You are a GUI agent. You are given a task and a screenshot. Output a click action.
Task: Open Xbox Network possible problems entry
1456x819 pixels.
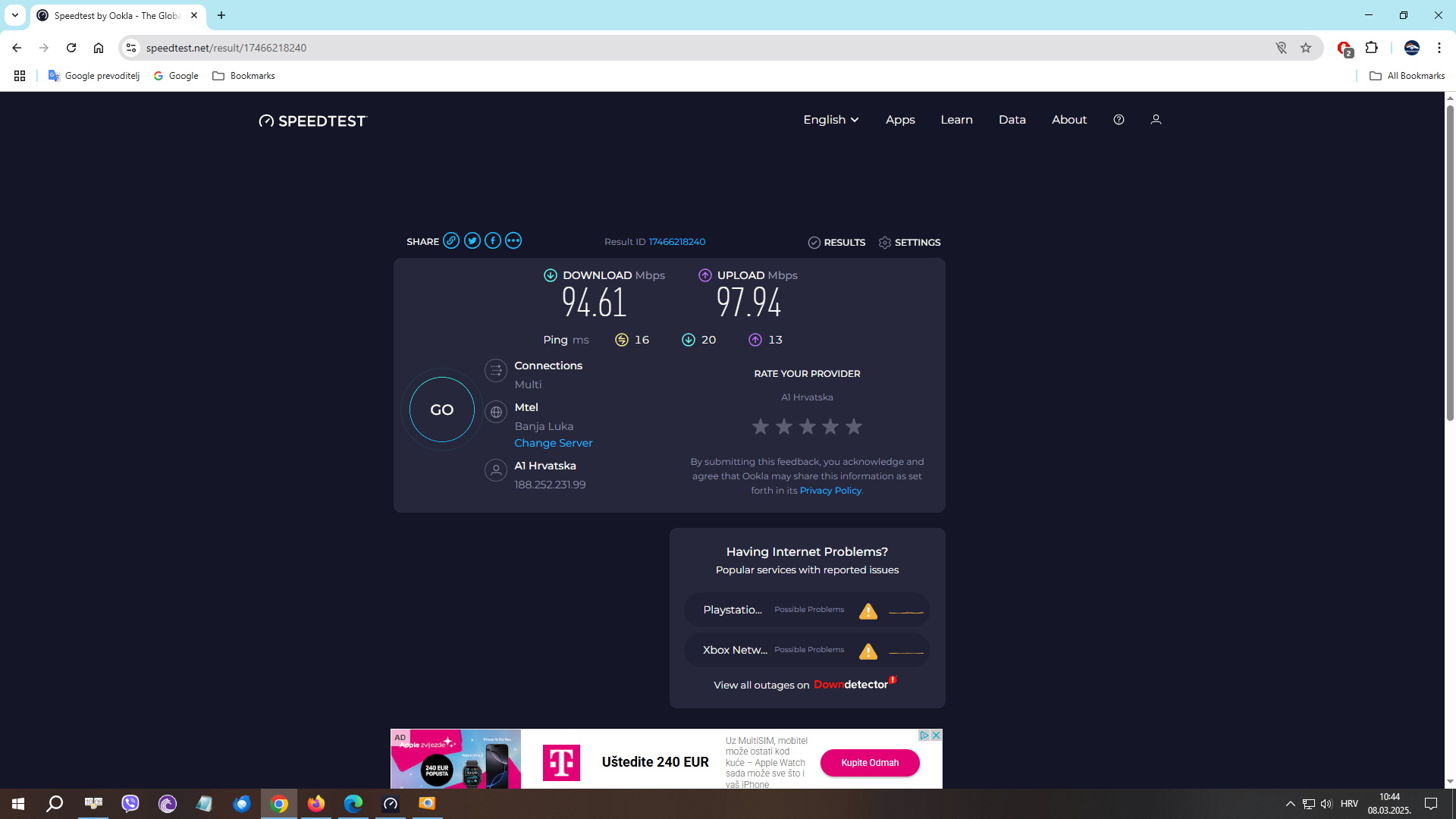point(807,650)
